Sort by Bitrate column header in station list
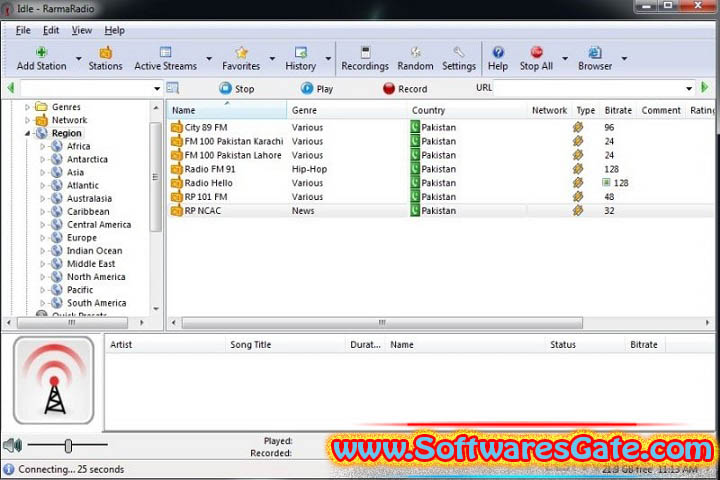The height and width of the screenshot is (480, 720). tap(618, 110)
